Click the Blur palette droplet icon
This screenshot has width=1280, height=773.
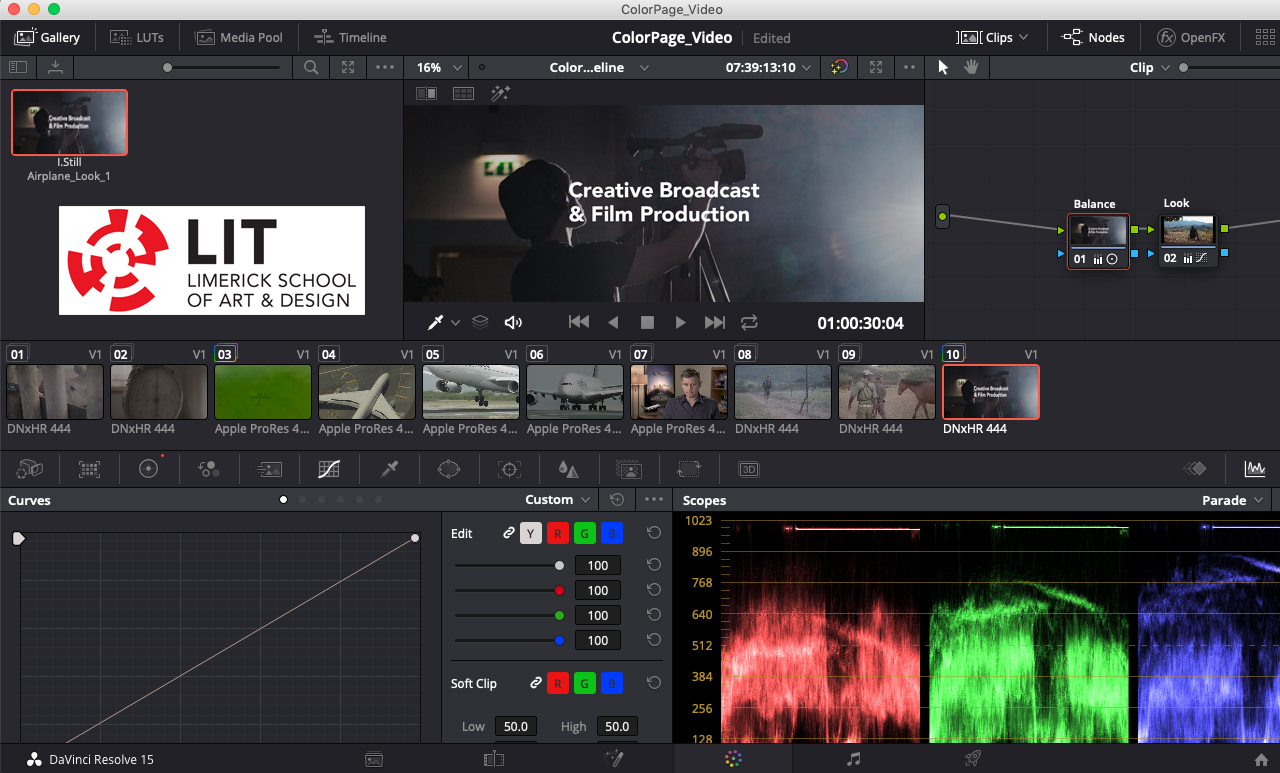tap(568, 469)
